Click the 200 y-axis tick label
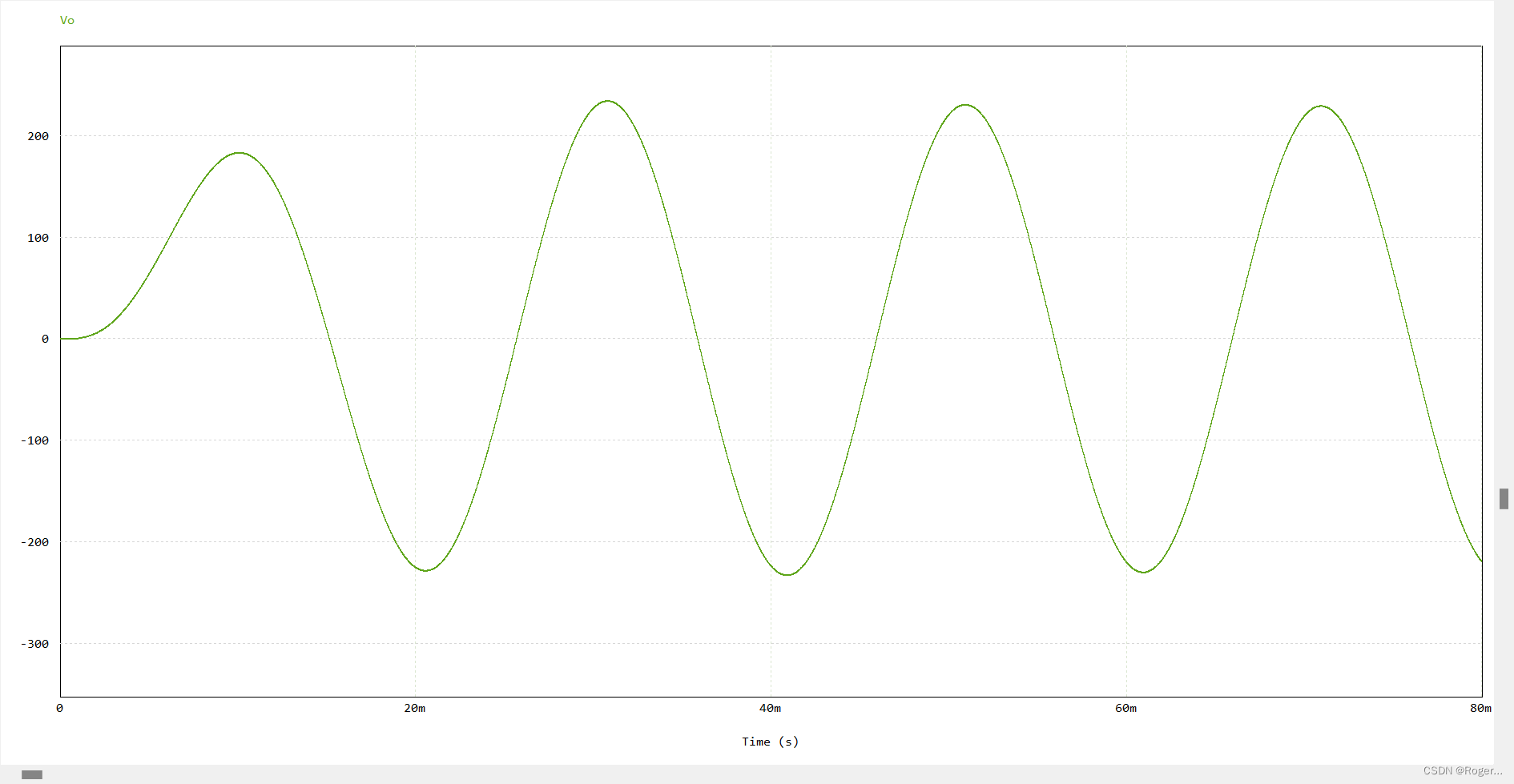Screen dimensions: 1514x784 point(38,136)
